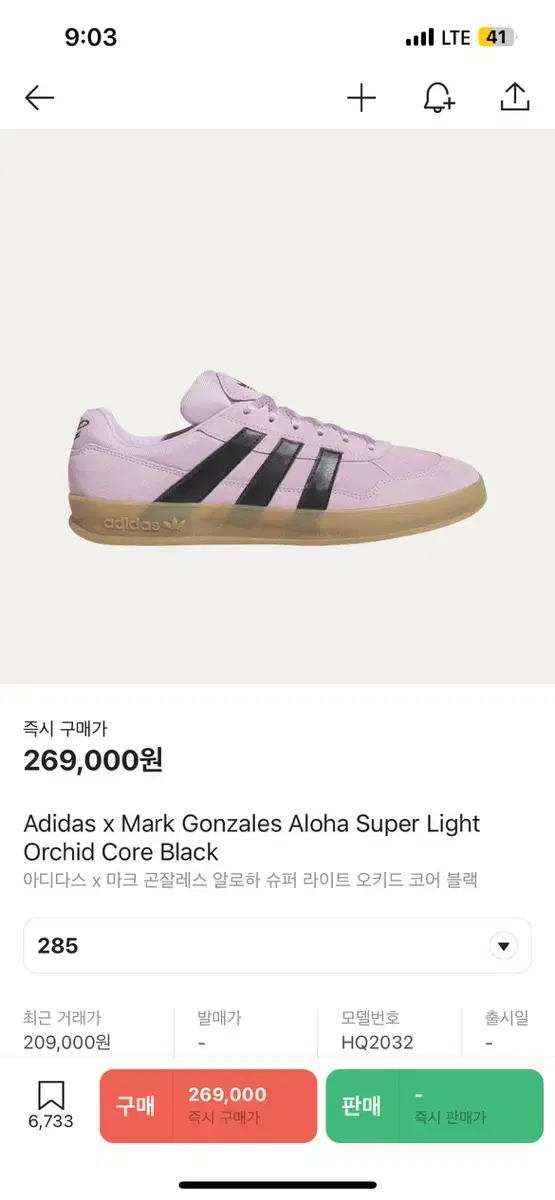Tap the 6,733 bookmark count

point(51,1122)
